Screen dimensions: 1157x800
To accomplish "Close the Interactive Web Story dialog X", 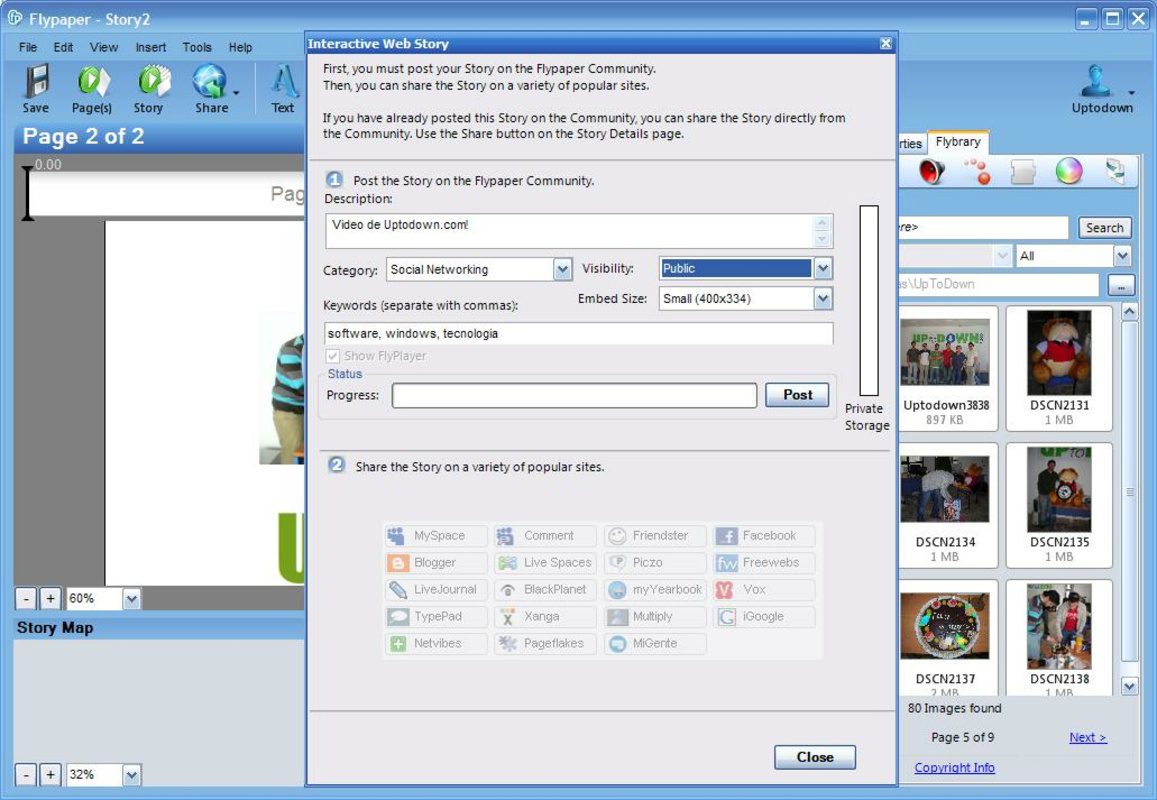I will click(x=885, y=44).
